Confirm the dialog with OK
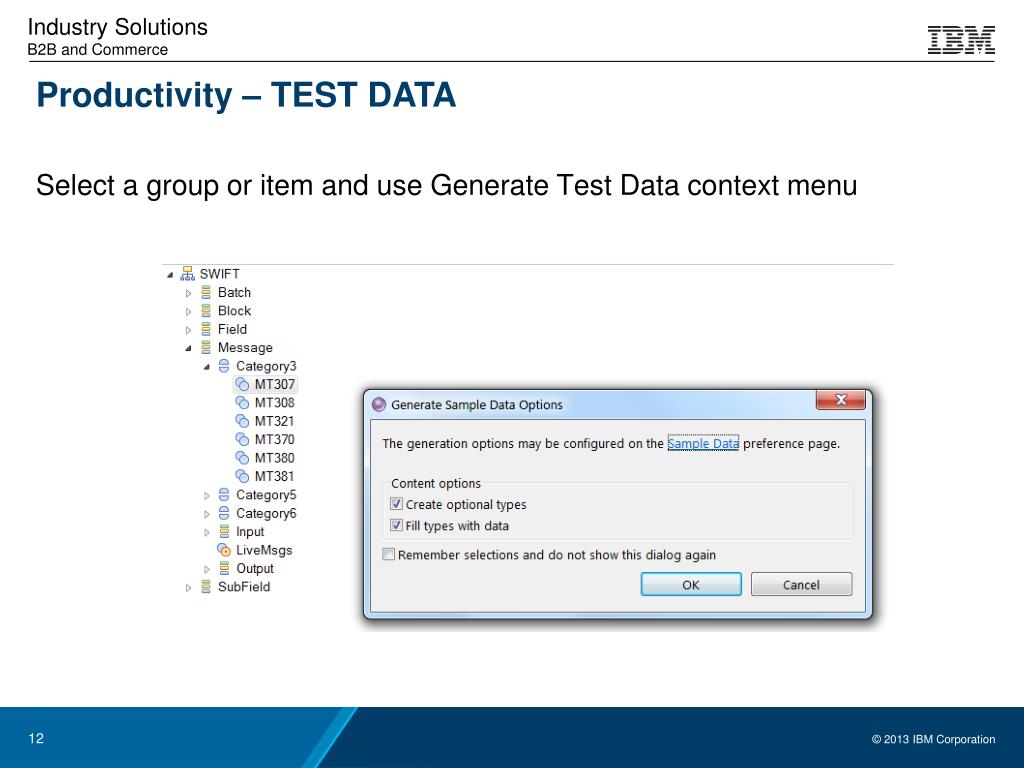1024x768 pixels. click(x=691, y=584)
